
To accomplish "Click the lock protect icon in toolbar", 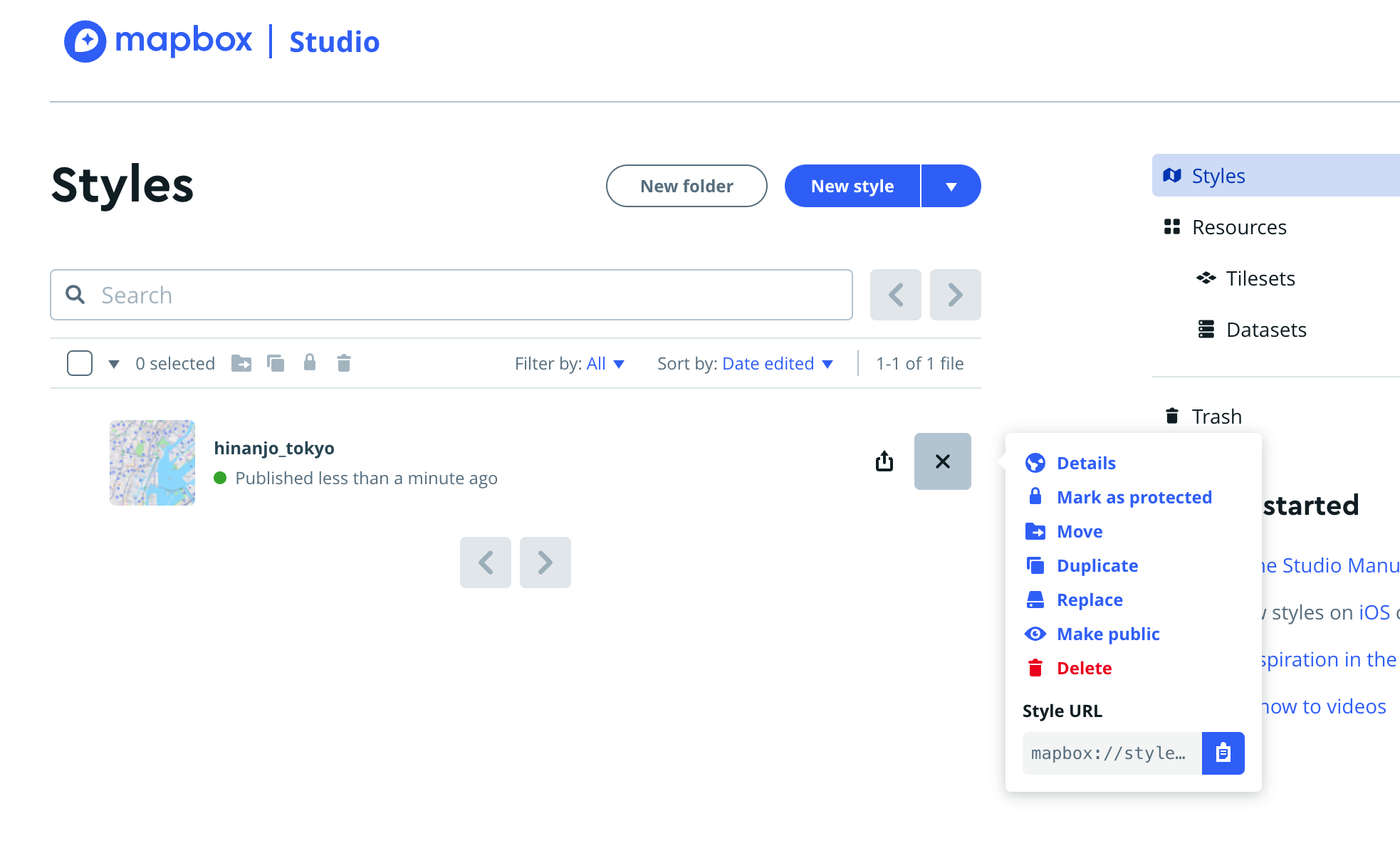I will tap(310, 362).
